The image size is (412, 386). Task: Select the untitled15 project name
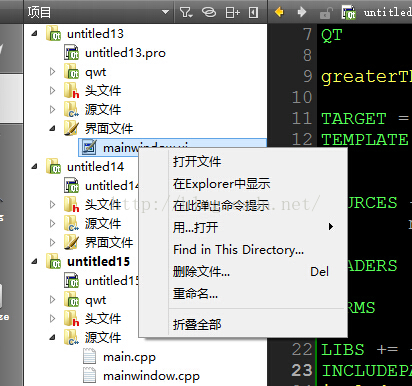point(98,262)
